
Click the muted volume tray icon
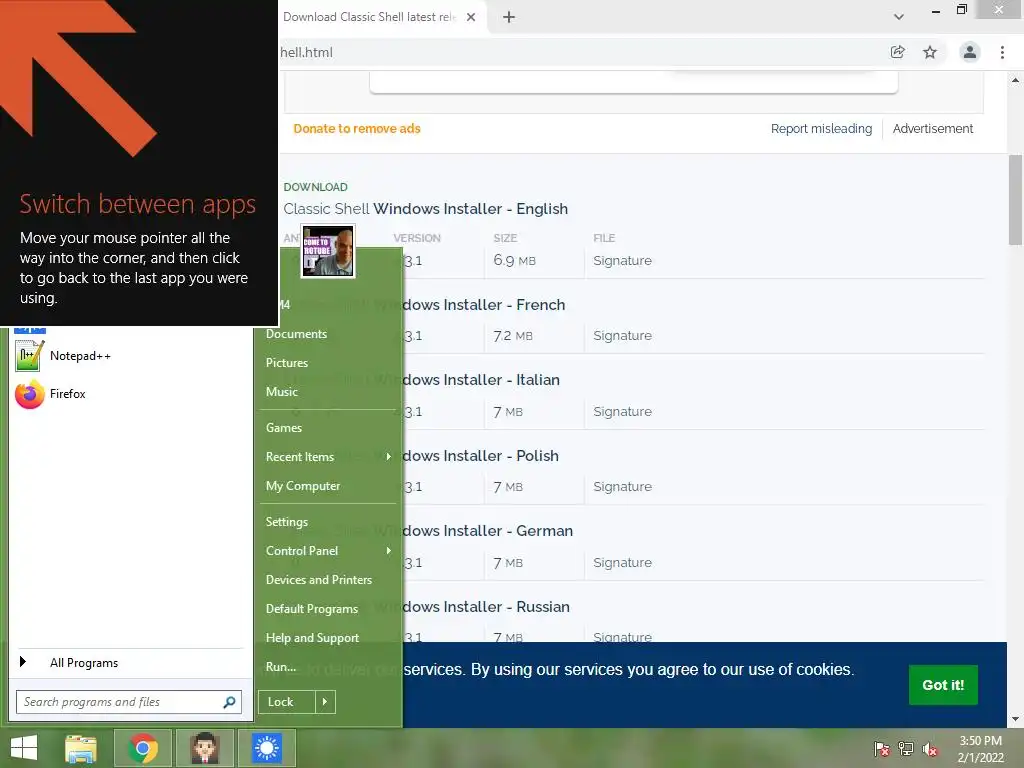[x=930, y=749]
